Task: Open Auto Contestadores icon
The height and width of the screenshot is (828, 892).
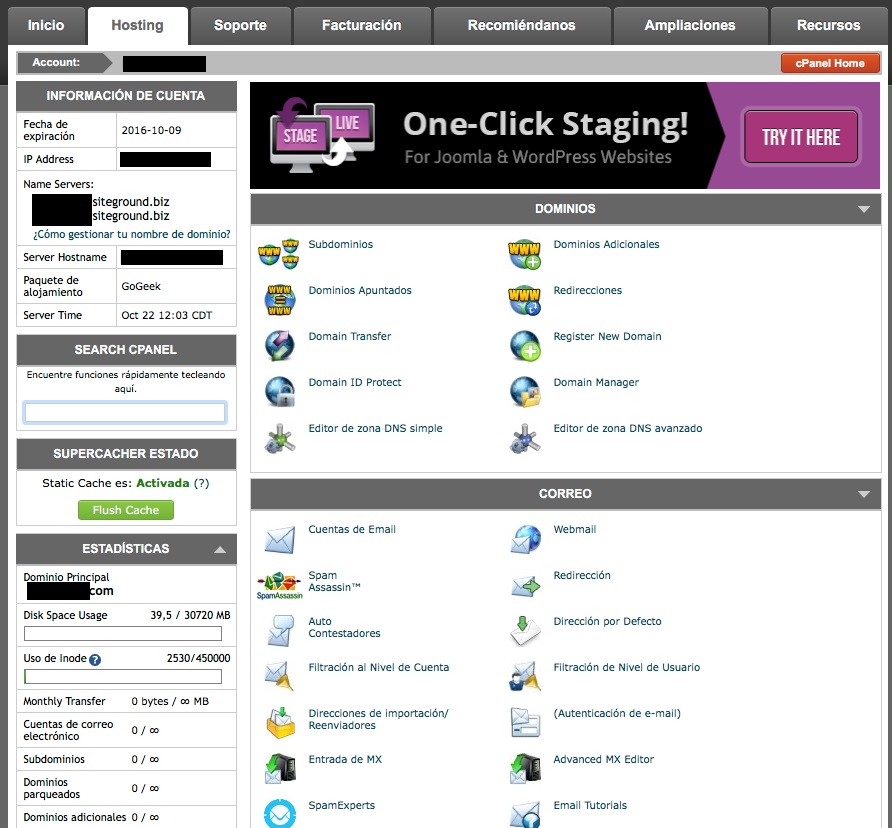Action: point(279,632)
